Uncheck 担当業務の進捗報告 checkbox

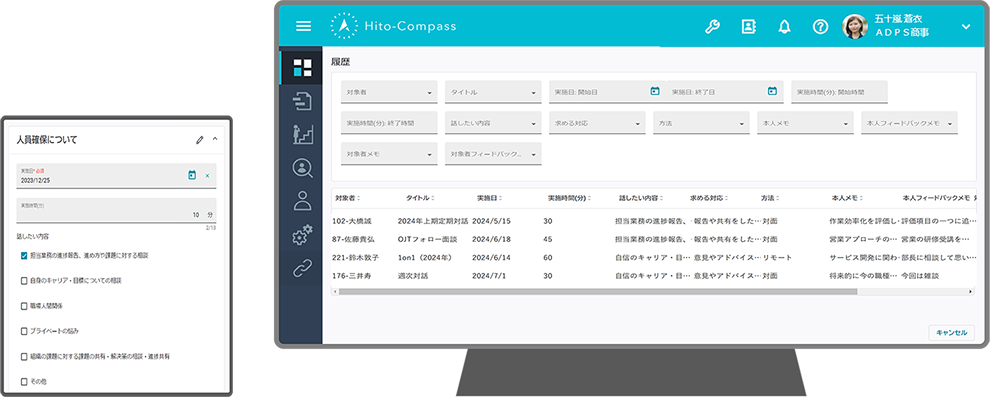(24, 256)
